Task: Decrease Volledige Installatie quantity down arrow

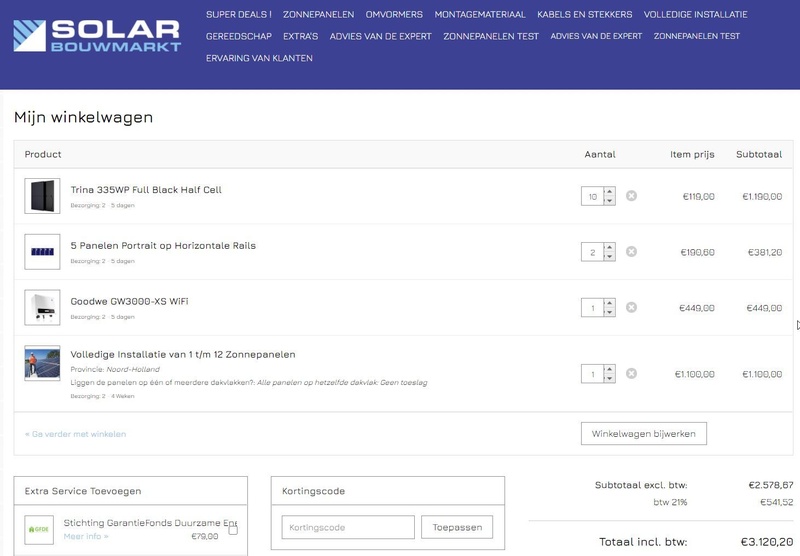Action: (609, 378)
